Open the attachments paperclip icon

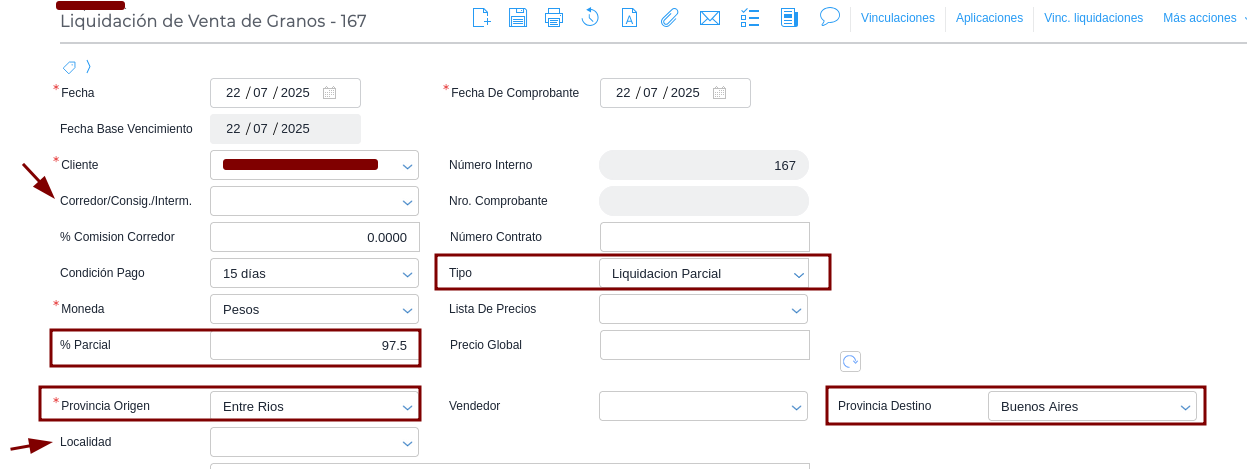click(x=669, y=17)
